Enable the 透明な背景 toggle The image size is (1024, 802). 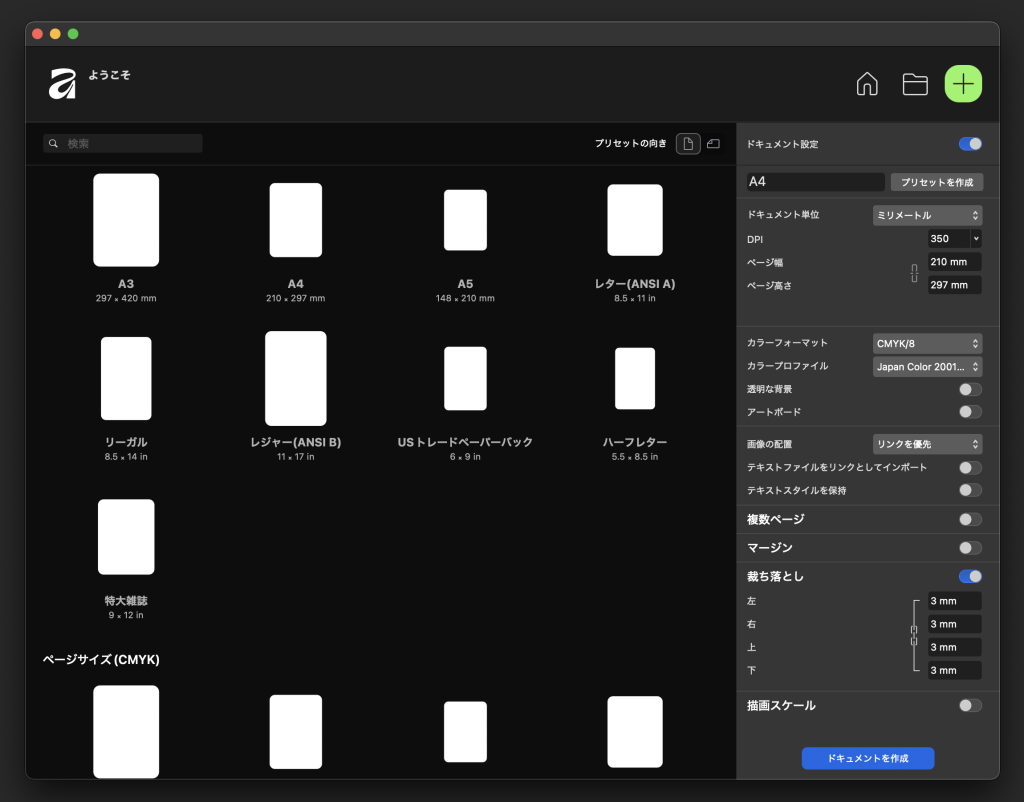tap(969, 389)
